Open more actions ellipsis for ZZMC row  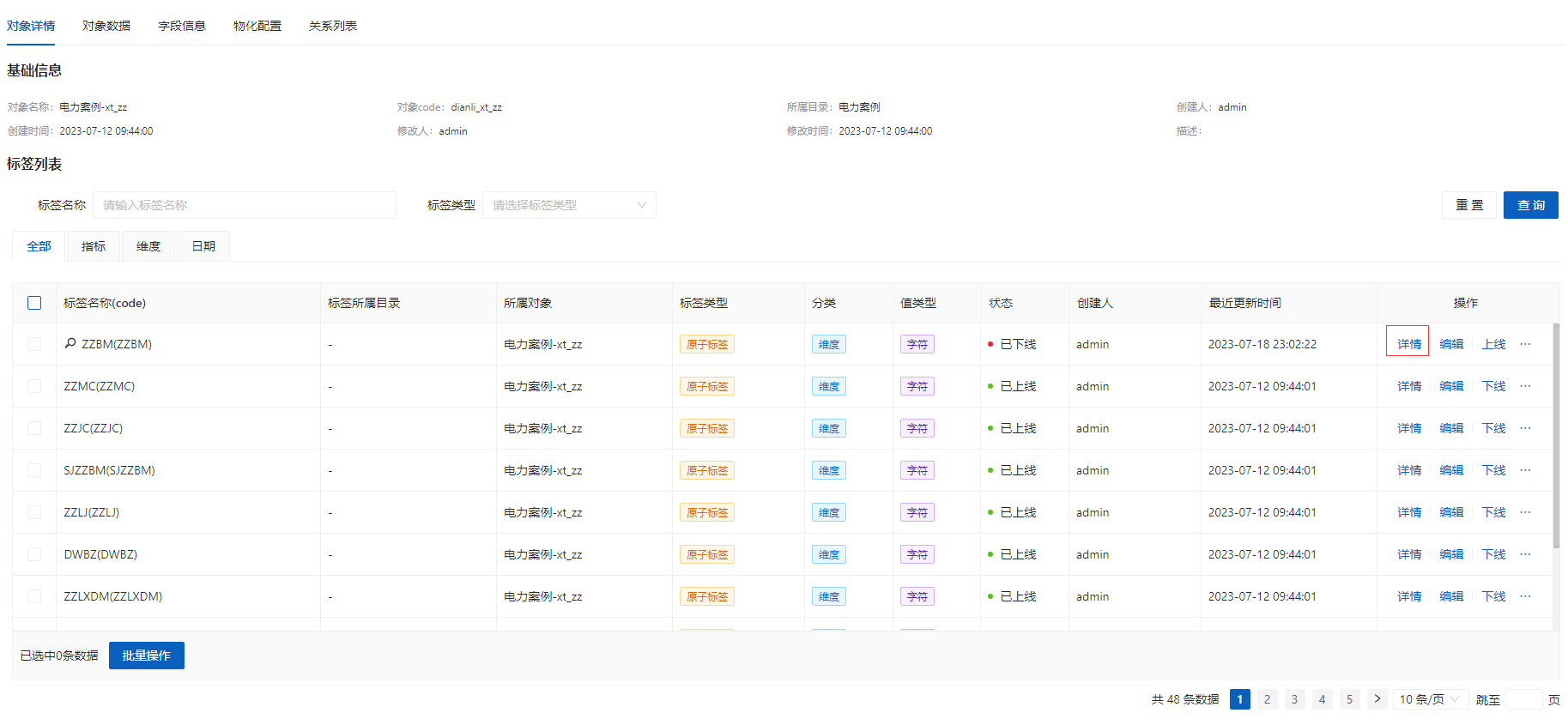(1525, 386)
